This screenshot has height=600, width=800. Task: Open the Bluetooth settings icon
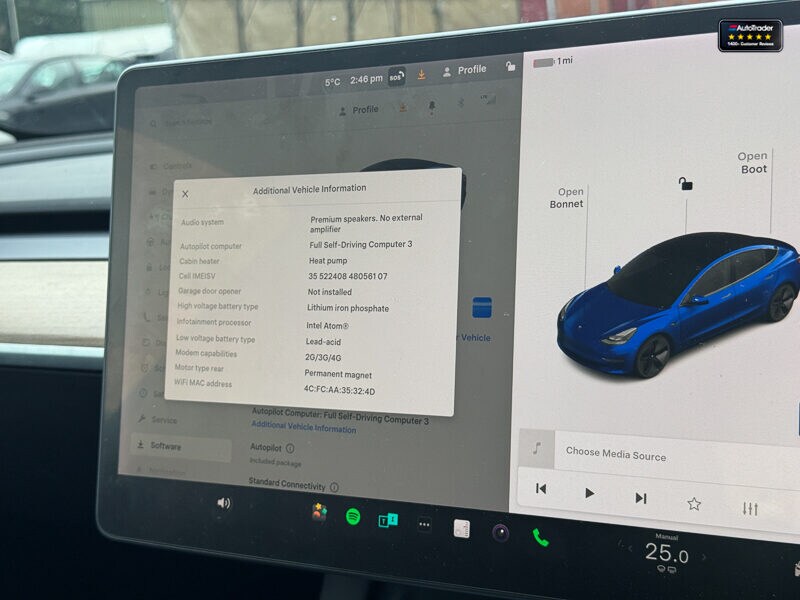(461, 101)
